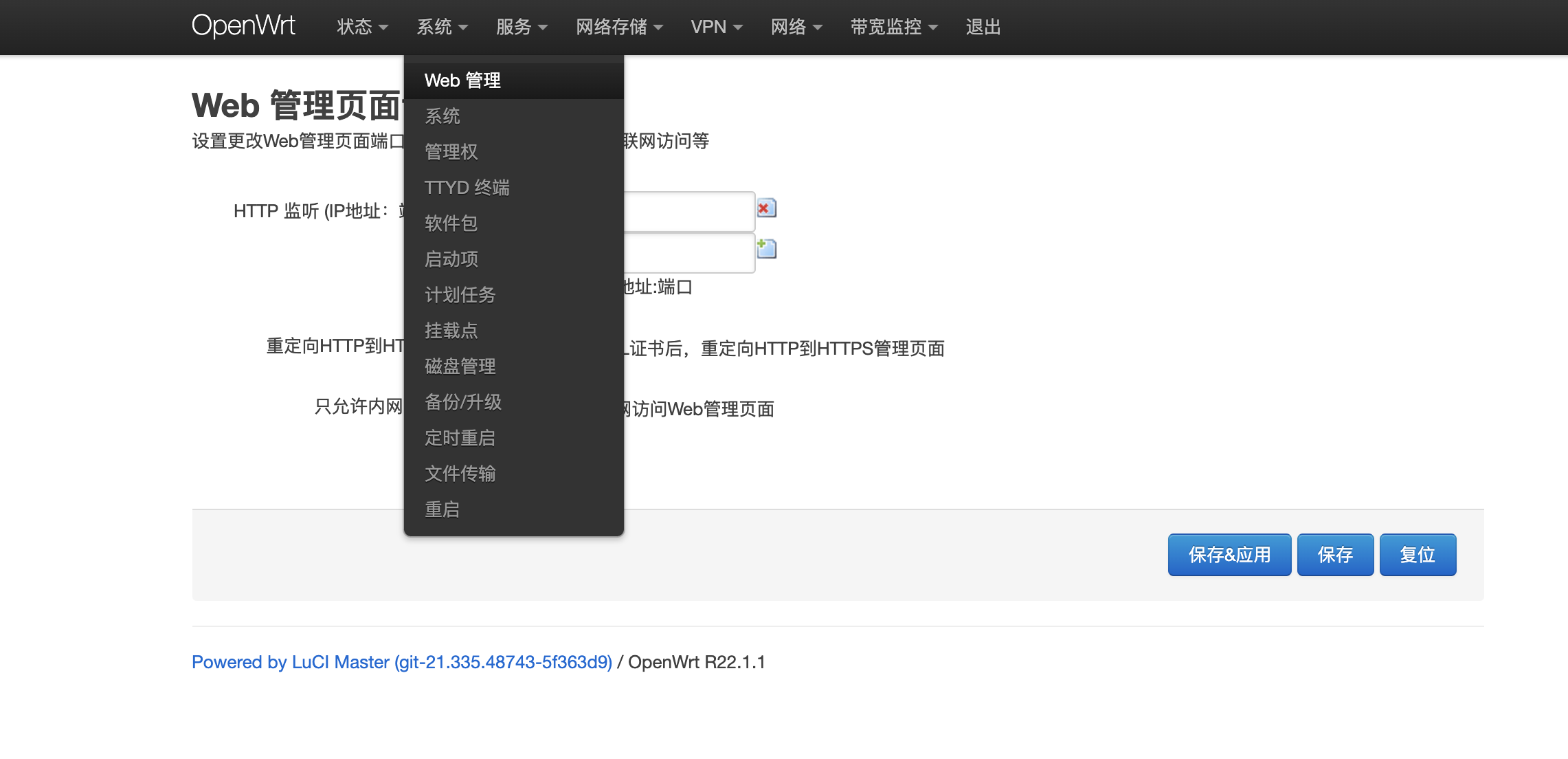
Task: Click the 保存 button
Action: point(1335,555)
